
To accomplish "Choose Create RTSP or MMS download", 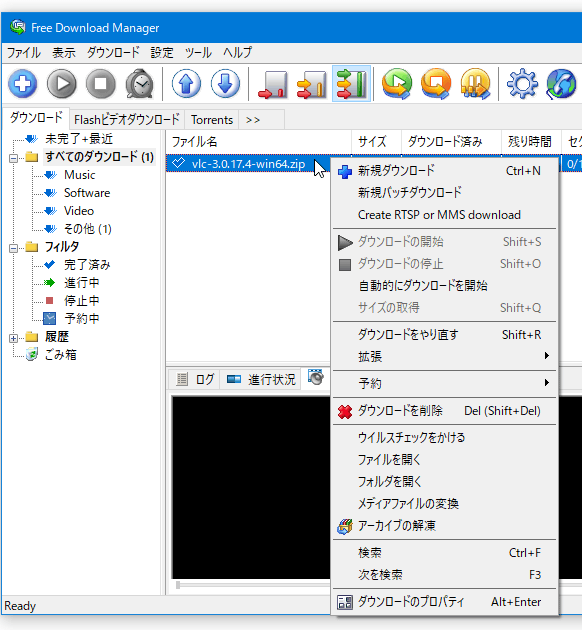I will [x=445, y=215].
